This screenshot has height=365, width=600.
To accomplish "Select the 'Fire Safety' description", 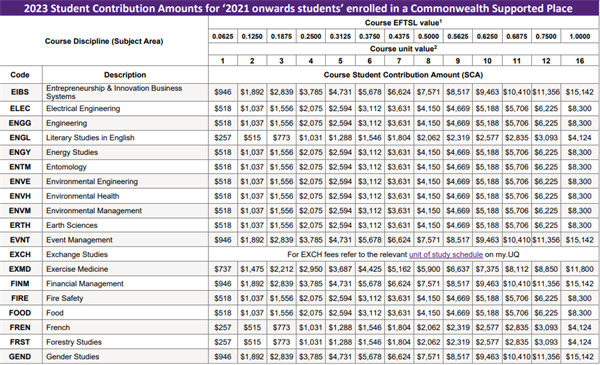I will click(64, 298).
